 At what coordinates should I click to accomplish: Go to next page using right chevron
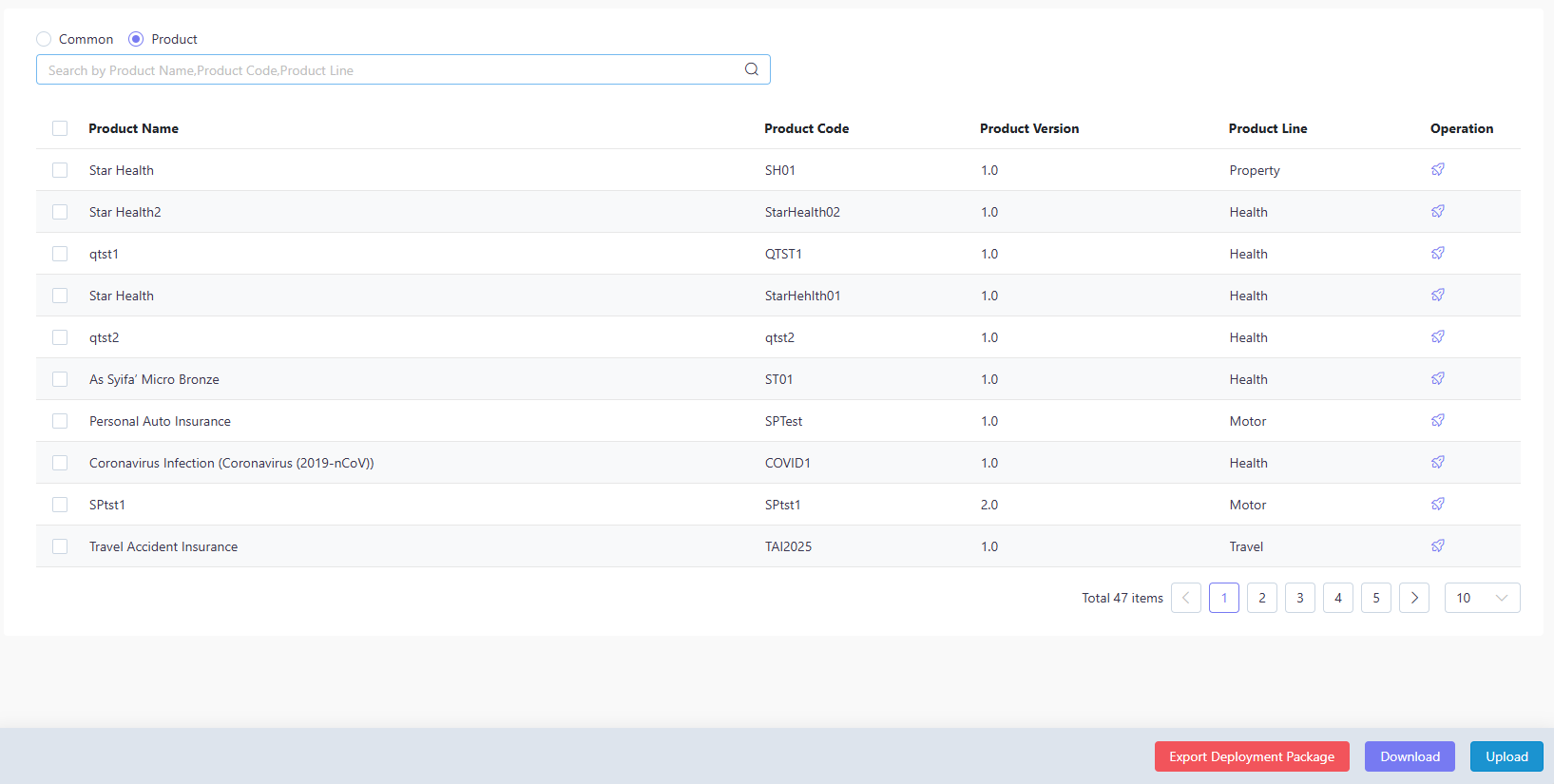[x=1414, y=598]
